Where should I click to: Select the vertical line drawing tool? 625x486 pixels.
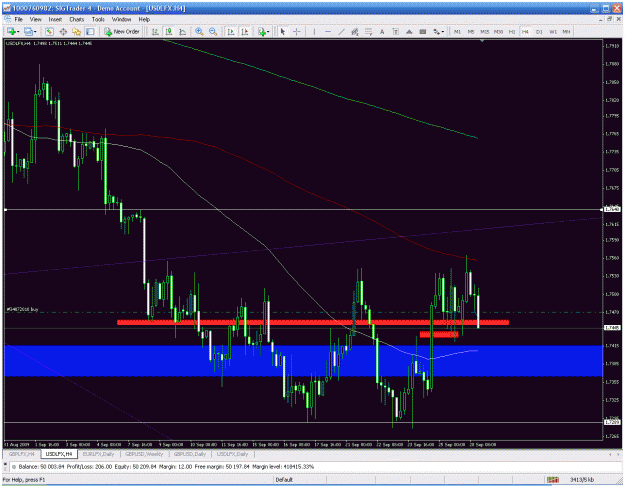(x=314, y=31)
